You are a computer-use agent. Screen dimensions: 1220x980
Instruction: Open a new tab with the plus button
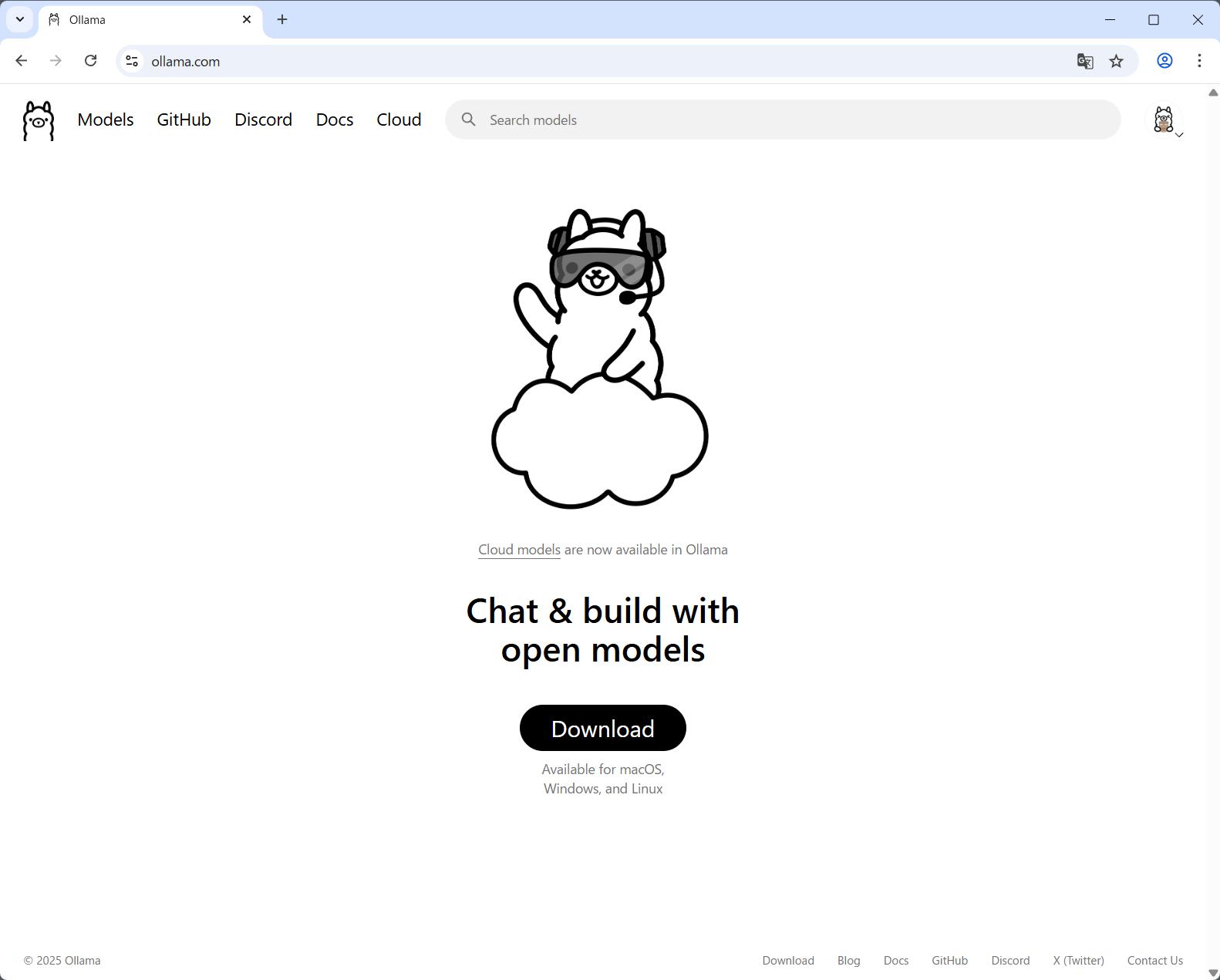282,19
